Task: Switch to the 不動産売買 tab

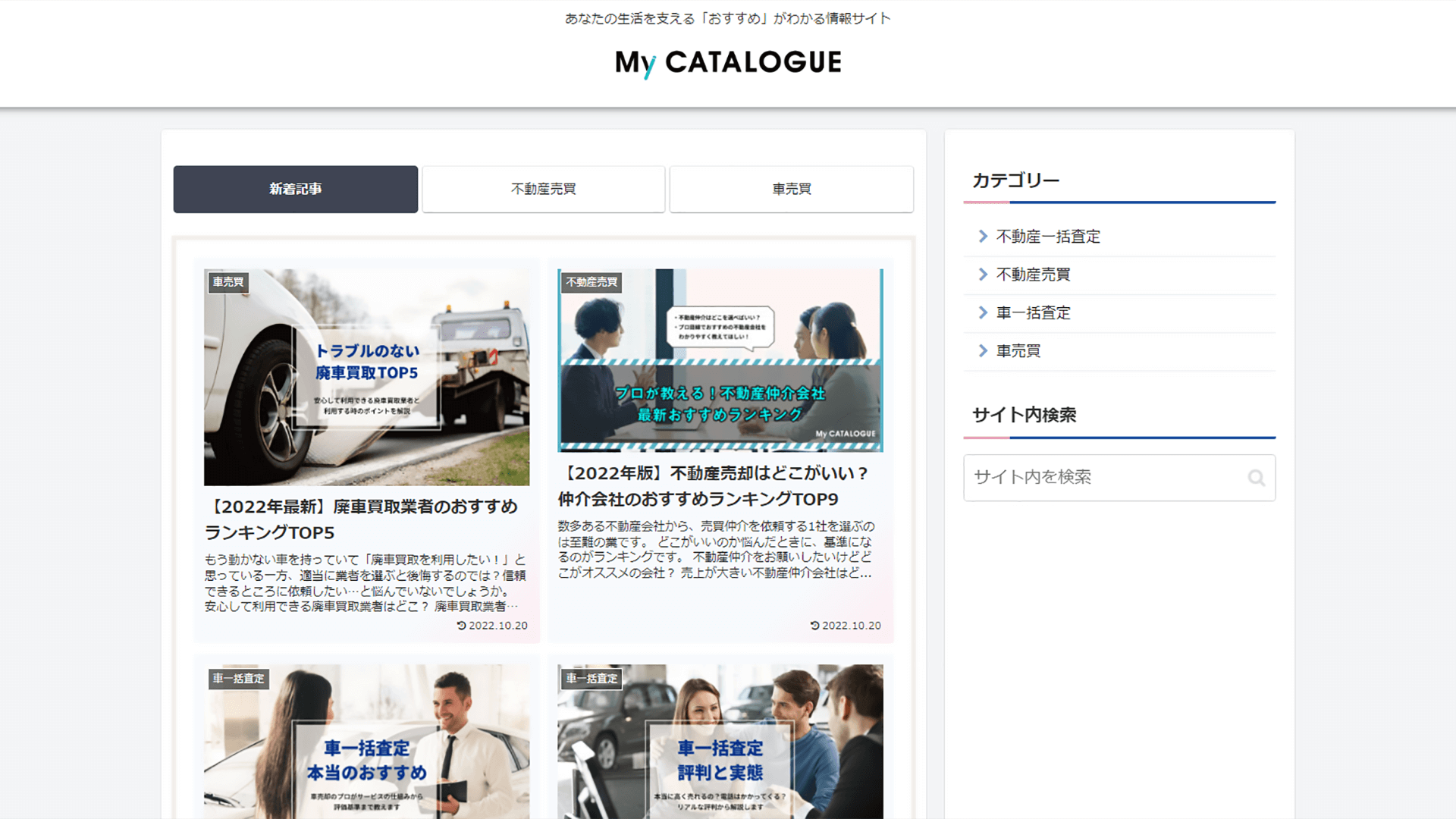Action: coord(543,189)
